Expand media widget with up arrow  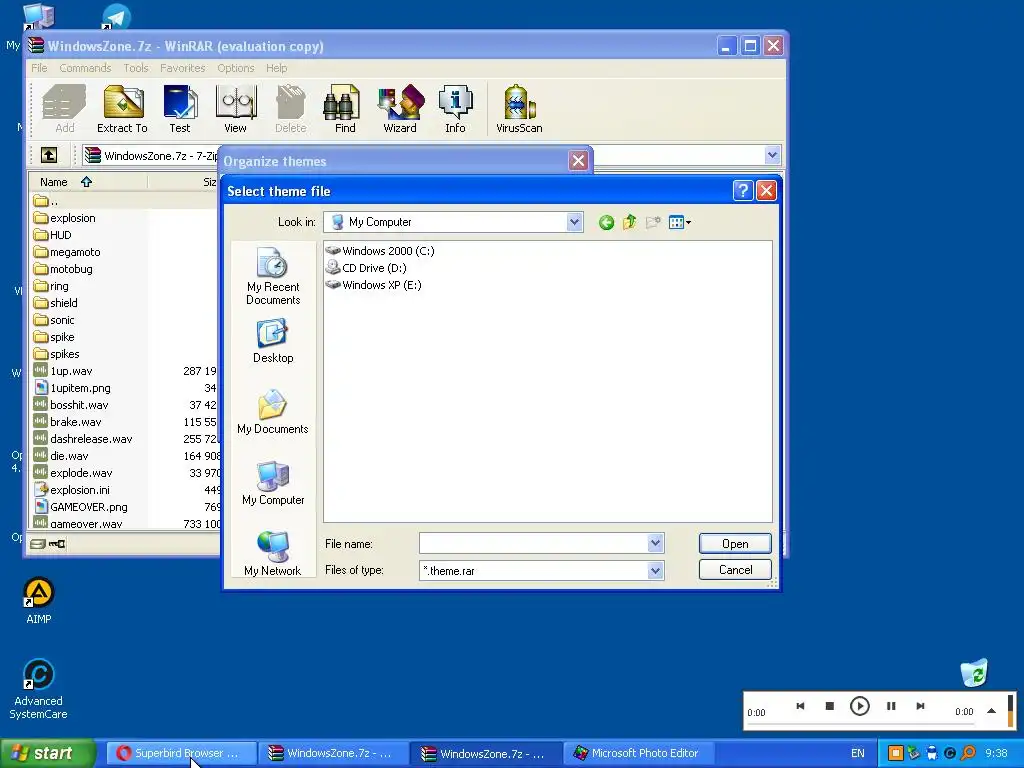tap(991, 711)
